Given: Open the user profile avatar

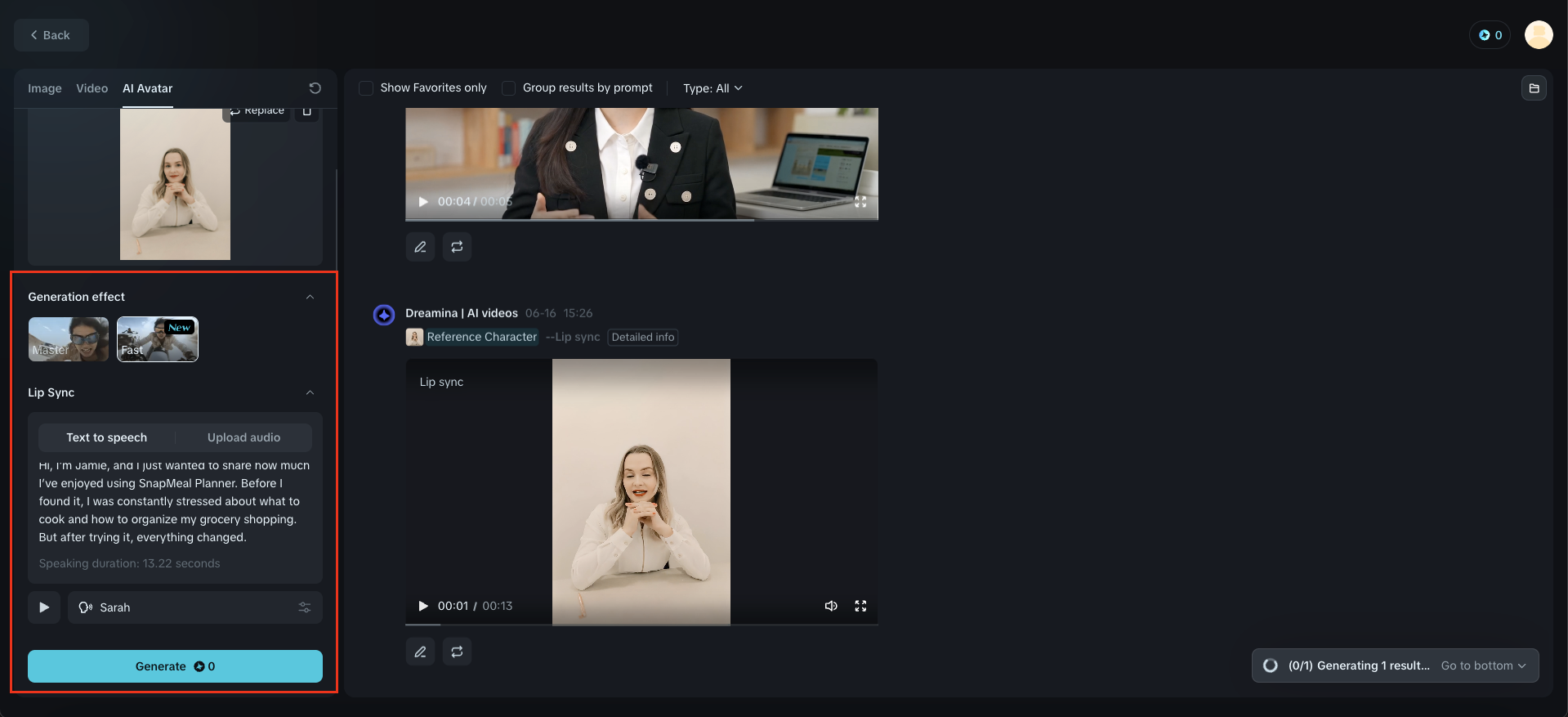Looking at the screenshot, I should [1539, 35].
